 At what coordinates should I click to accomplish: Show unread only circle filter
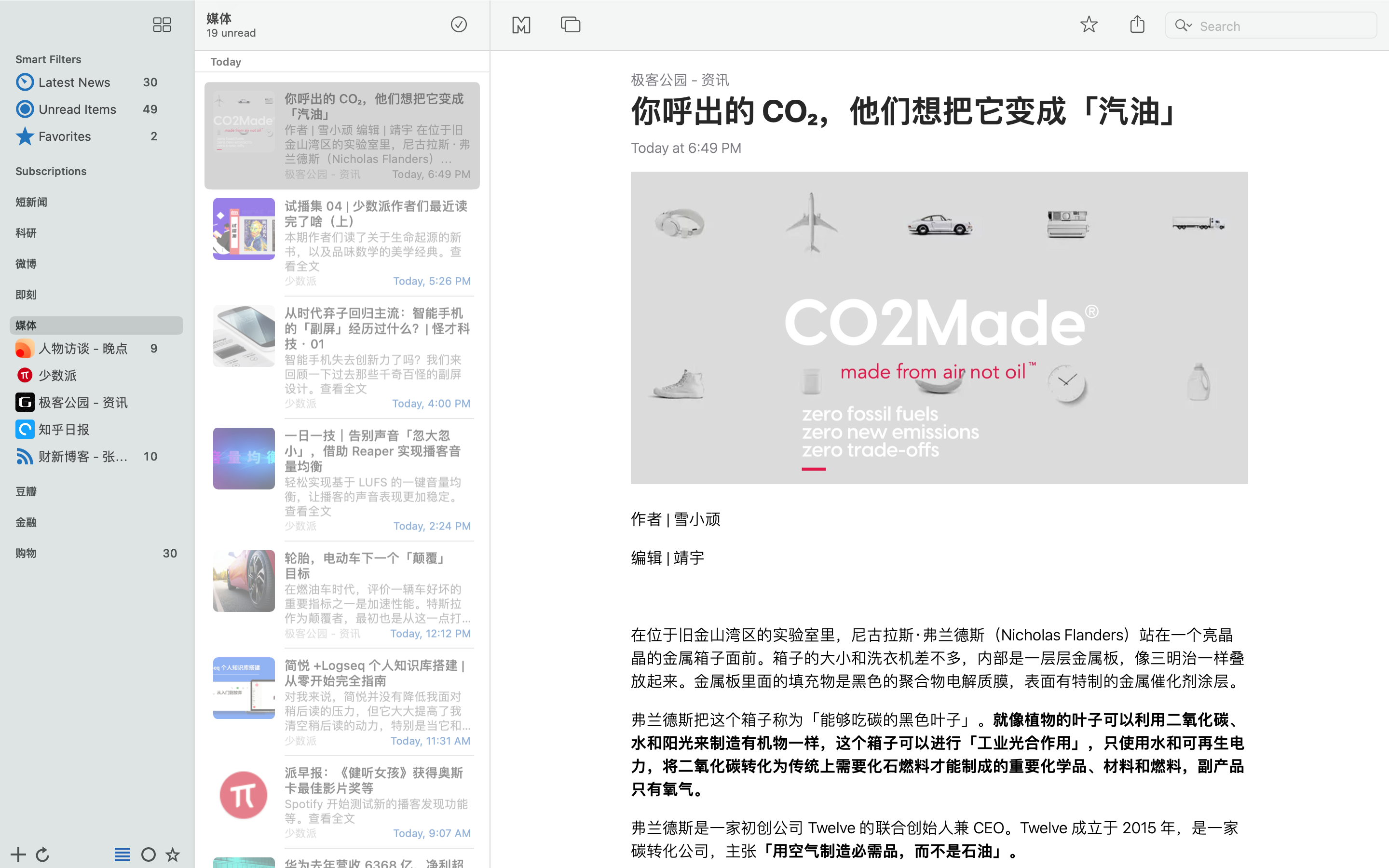tap(148, 855)
